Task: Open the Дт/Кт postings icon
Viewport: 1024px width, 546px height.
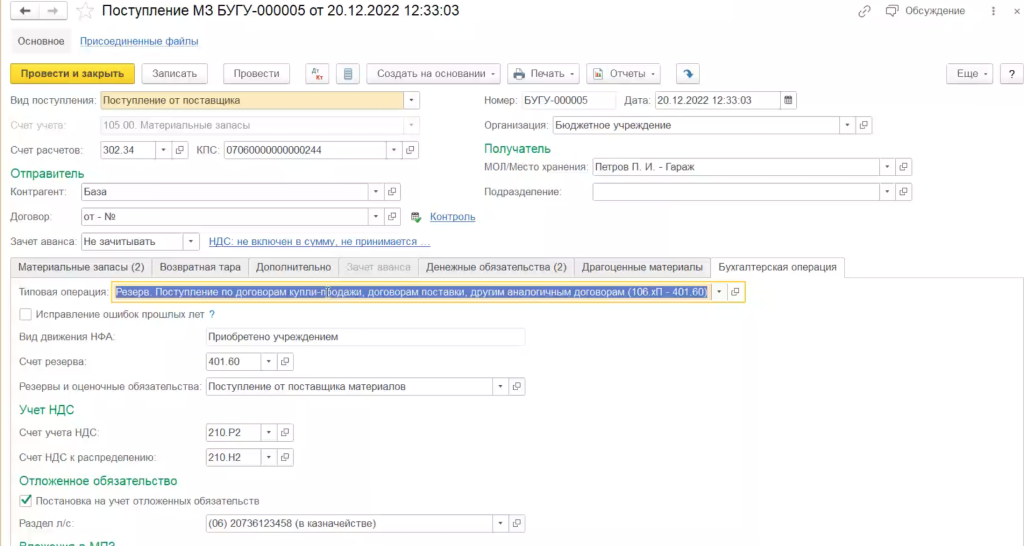Action: [316, 74]
